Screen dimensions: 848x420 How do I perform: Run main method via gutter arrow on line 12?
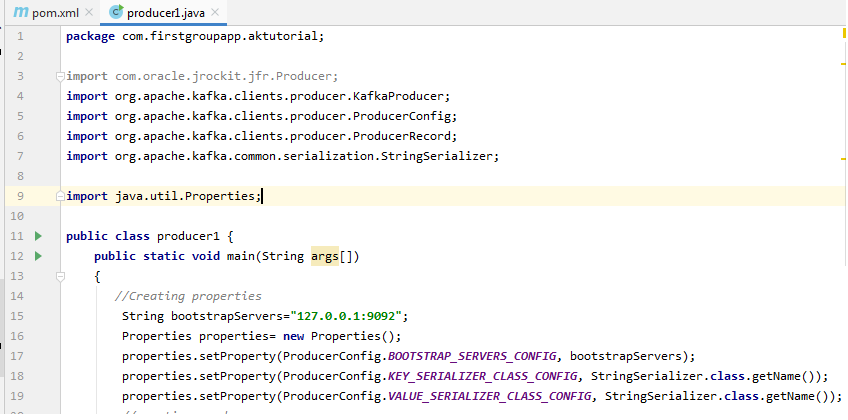pos(38,256)
